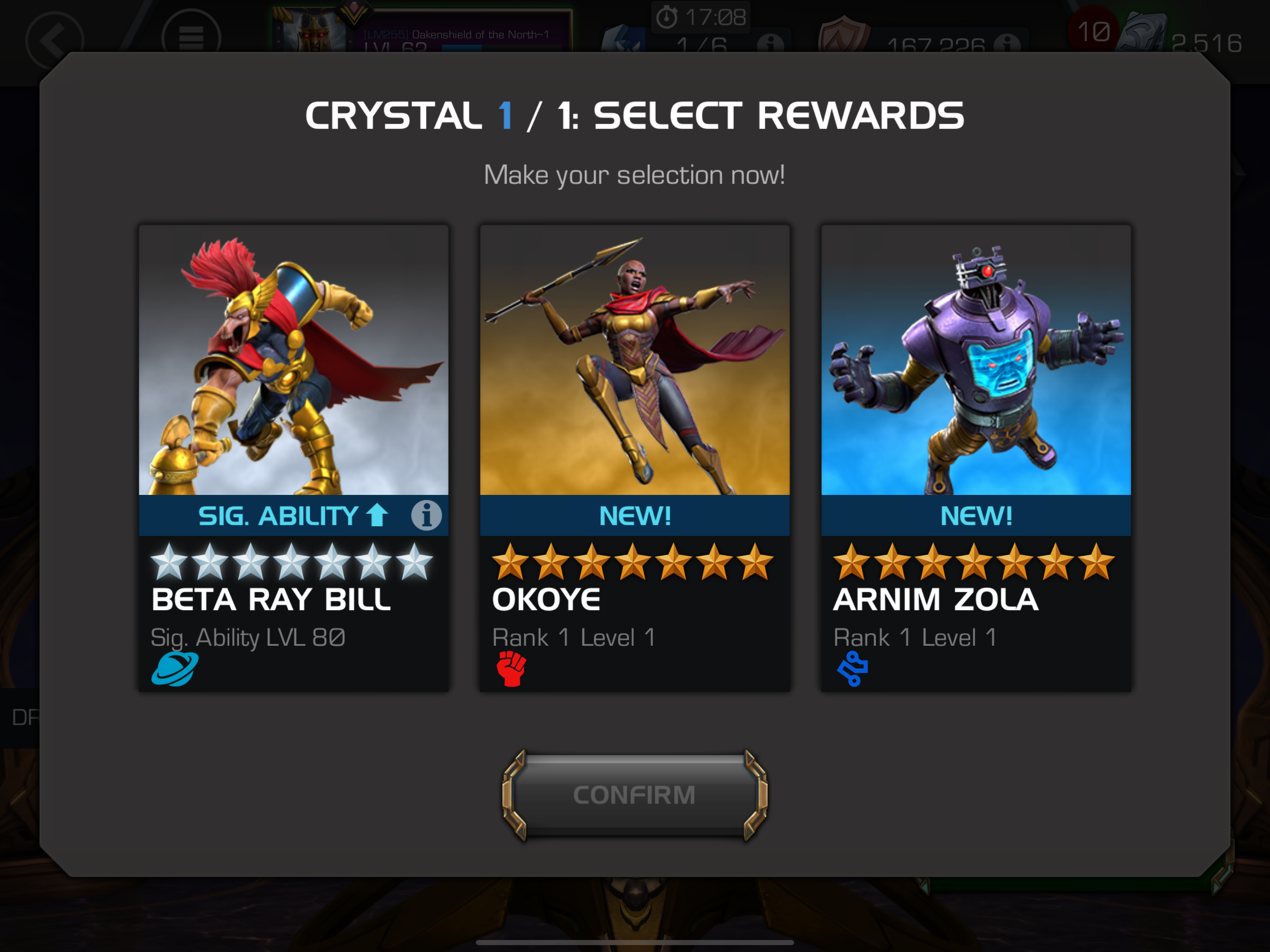
Task: Tap the red fist Mutant class icon
Action: click(x=511, y=669)
